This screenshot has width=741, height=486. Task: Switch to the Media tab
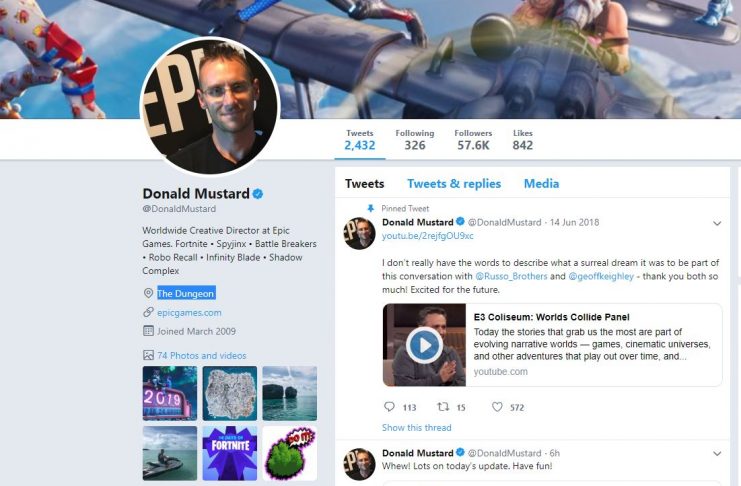click(541, 183)
